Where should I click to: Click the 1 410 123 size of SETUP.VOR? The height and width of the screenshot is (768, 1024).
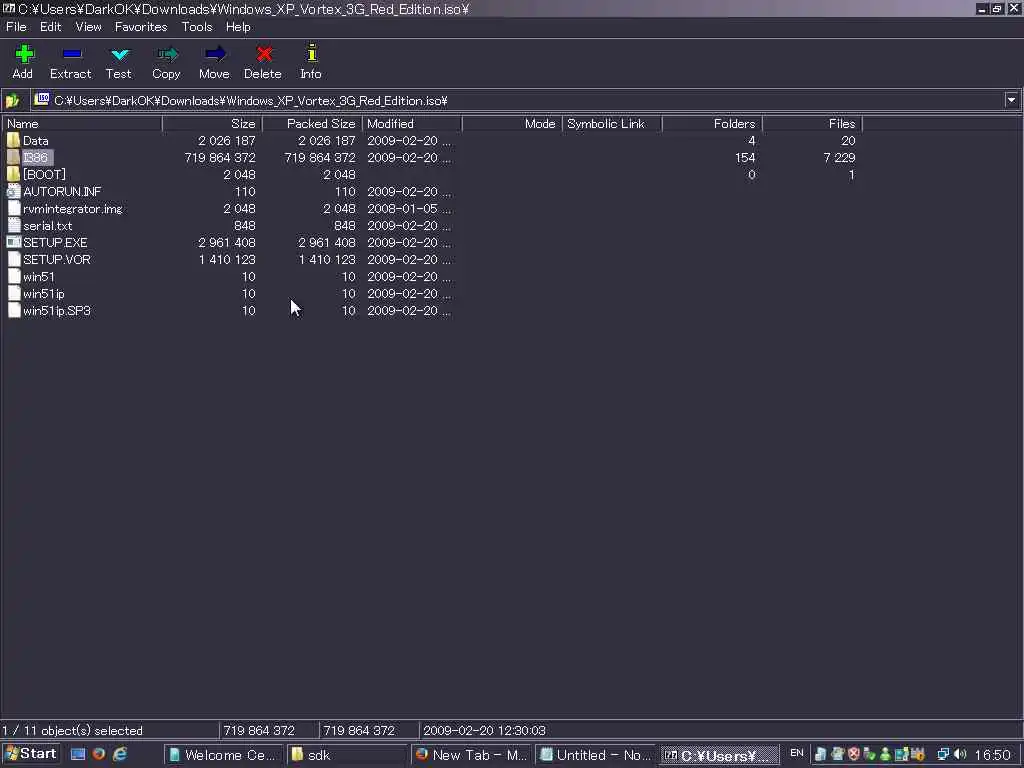227,259
